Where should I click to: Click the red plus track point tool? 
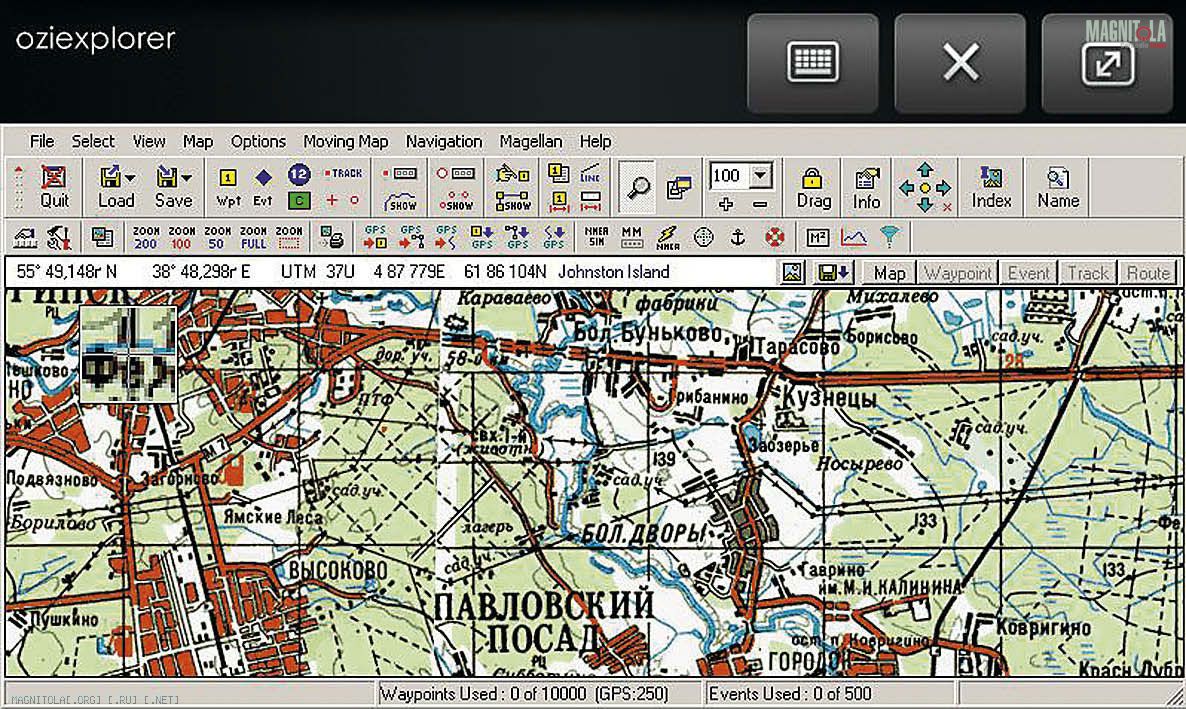331,201
